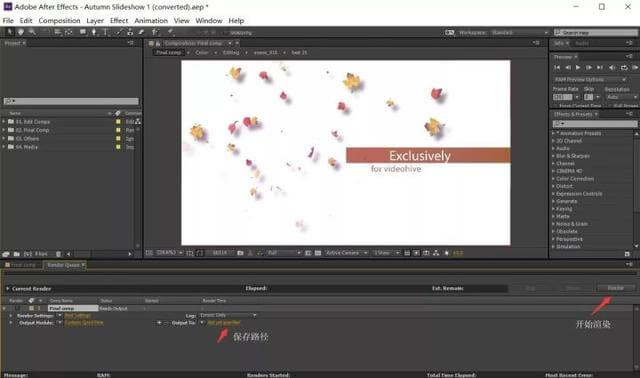Screen dimensions: 640x378
Task: Create new folder in Project panel
Action: click(x=17, y=254)
